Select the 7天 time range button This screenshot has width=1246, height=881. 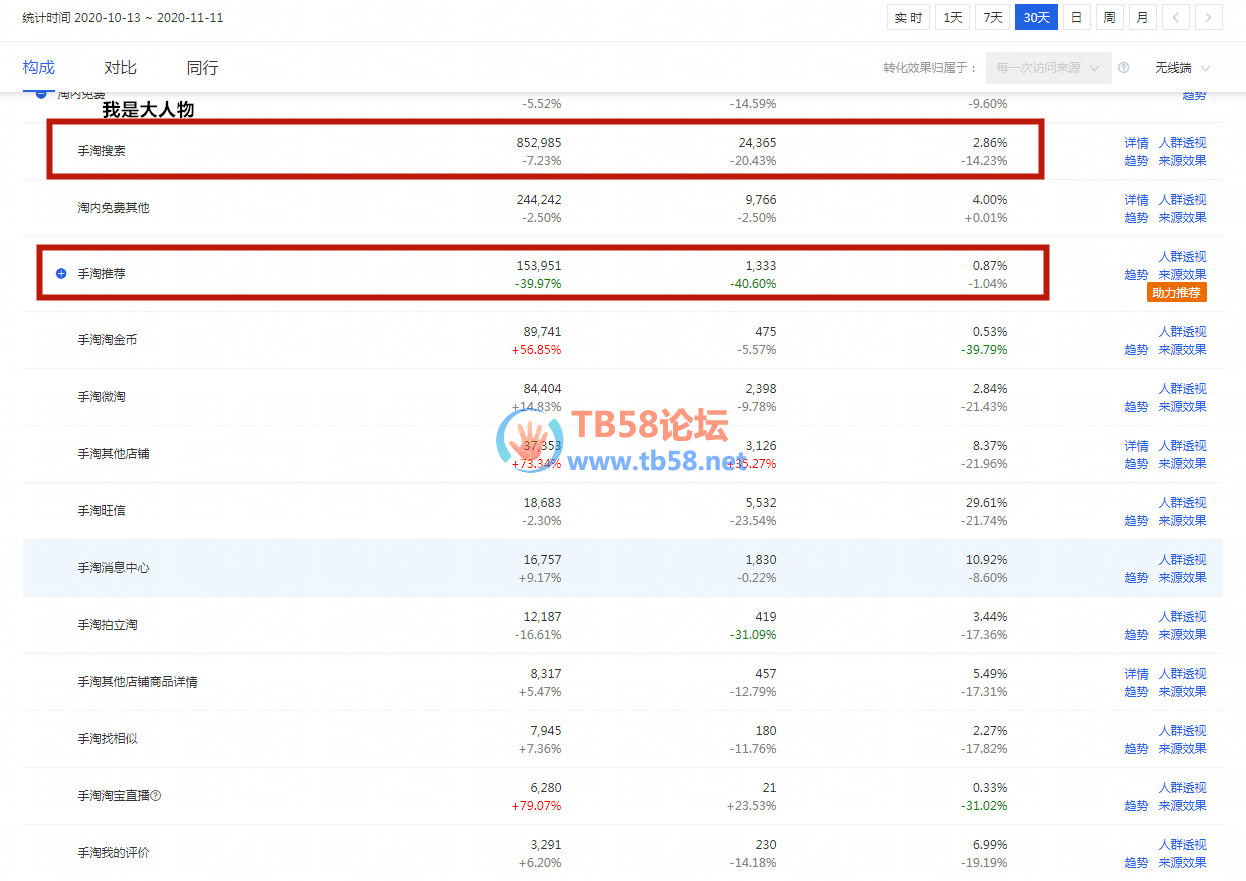click(993, 17)
